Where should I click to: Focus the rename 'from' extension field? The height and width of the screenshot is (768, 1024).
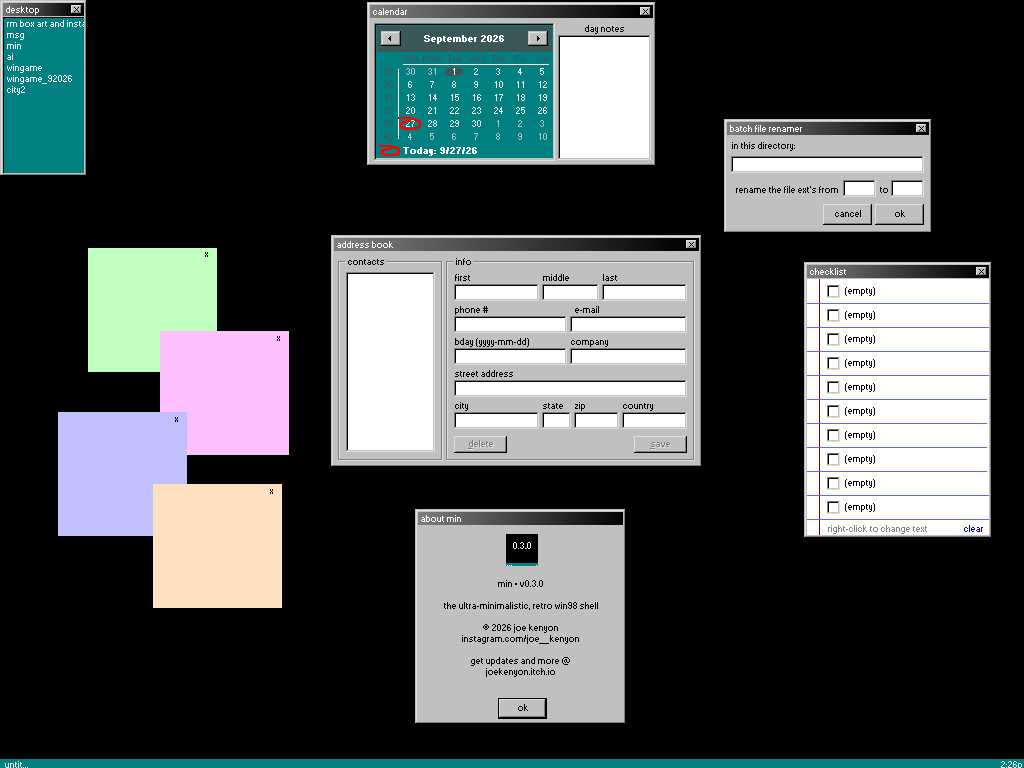(859, 189)
